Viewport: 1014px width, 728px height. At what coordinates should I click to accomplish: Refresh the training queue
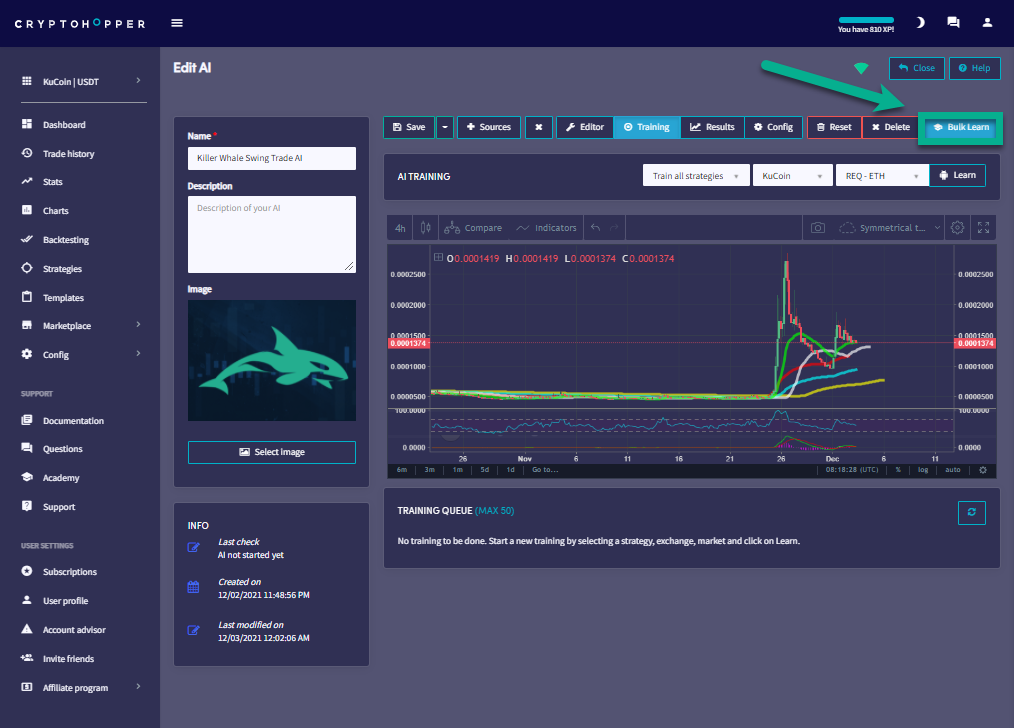pos(971,512)
